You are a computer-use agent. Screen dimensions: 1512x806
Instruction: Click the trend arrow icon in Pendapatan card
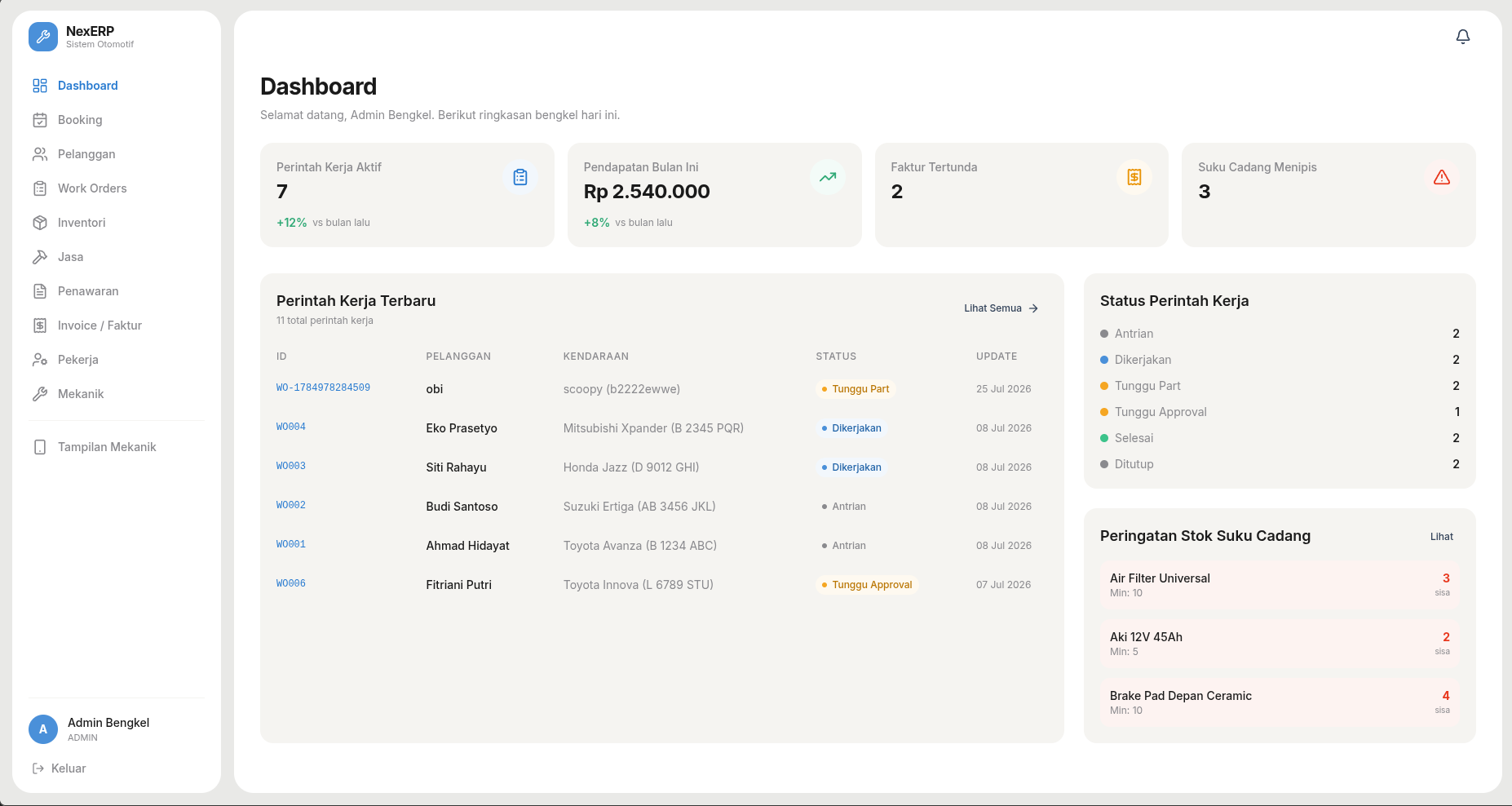tap(828, 177)
